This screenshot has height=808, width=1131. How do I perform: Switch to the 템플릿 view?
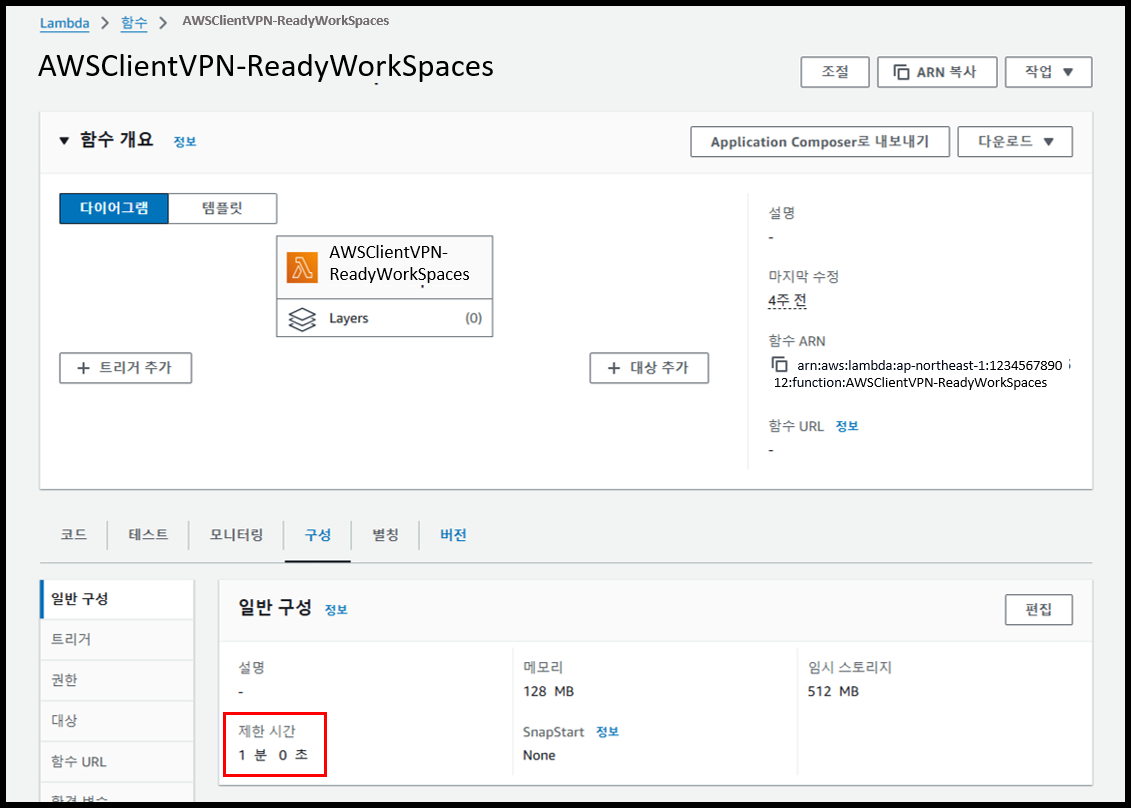coord(222,208)
